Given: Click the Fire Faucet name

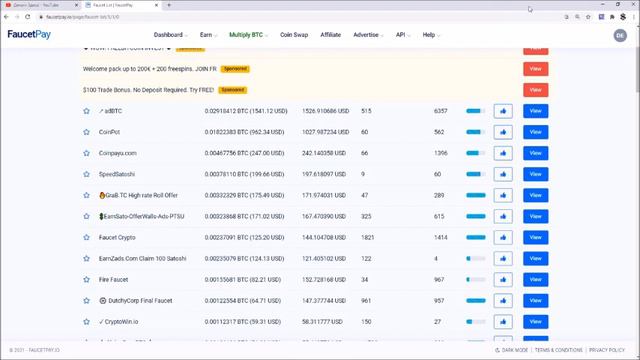Looking at the screenshot, I should coord(113,280).
